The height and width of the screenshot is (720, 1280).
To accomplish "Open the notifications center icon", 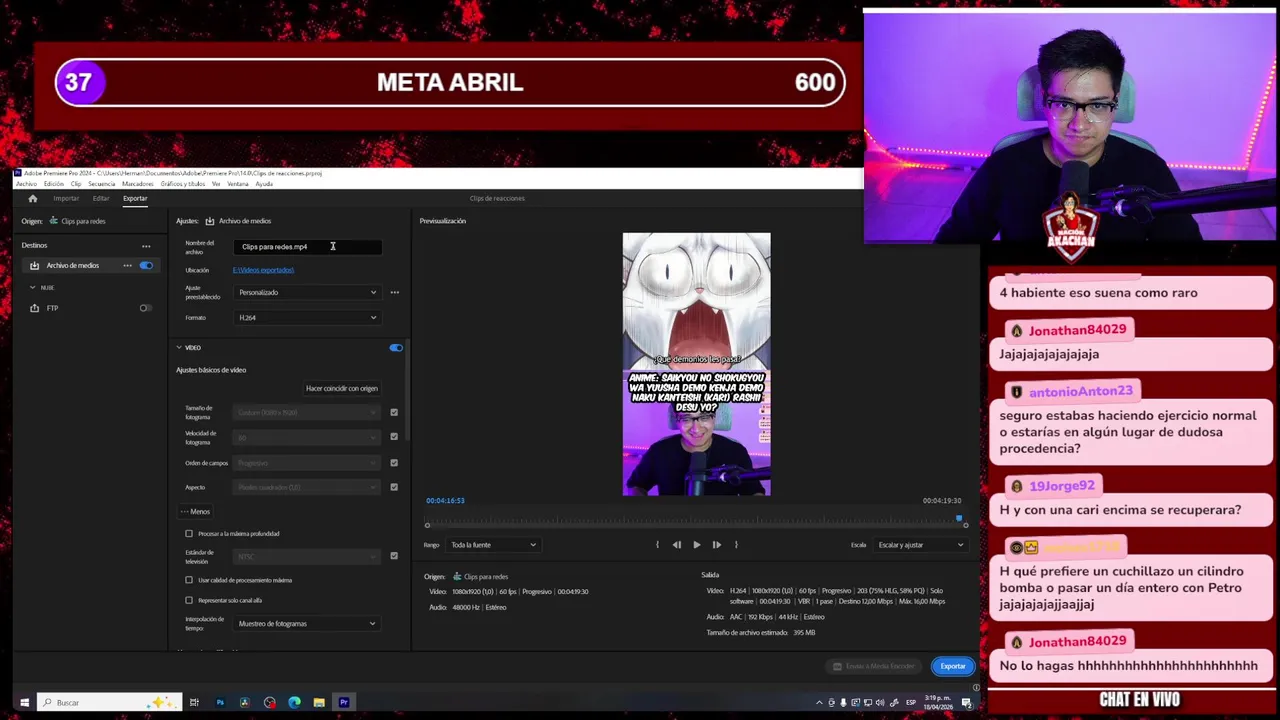I will click(967, 702).
